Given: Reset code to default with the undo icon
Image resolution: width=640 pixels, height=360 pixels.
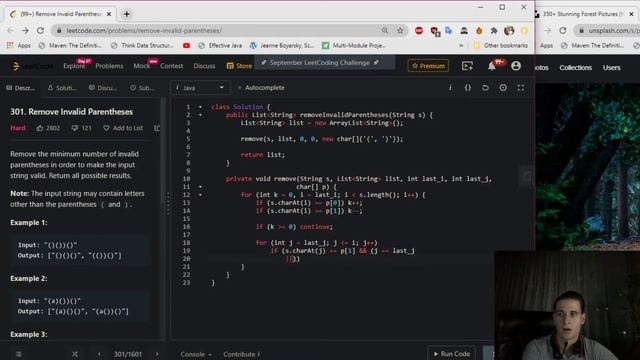Looking at the screenshot, I should (485, 88).
